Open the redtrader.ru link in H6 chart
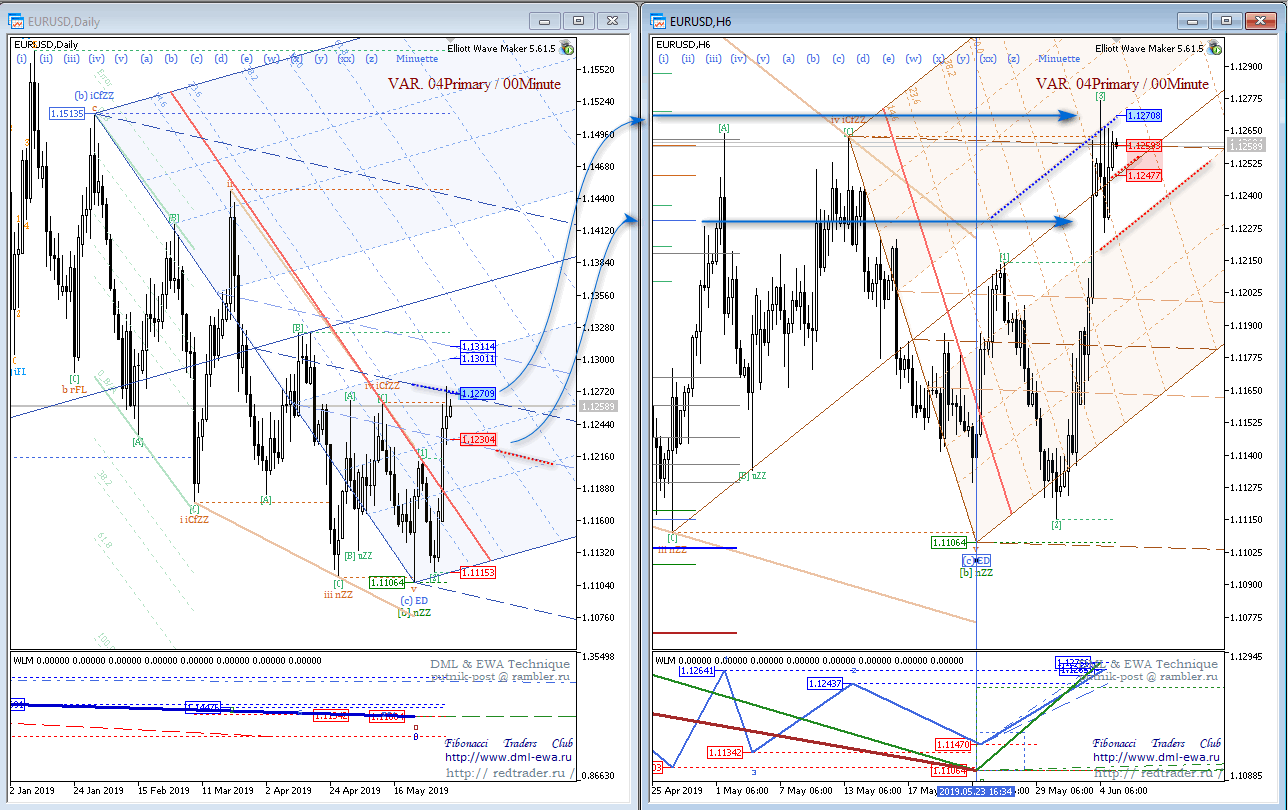The height and width of the screenshot is (810, 1288). click(x=1158, y=773)
